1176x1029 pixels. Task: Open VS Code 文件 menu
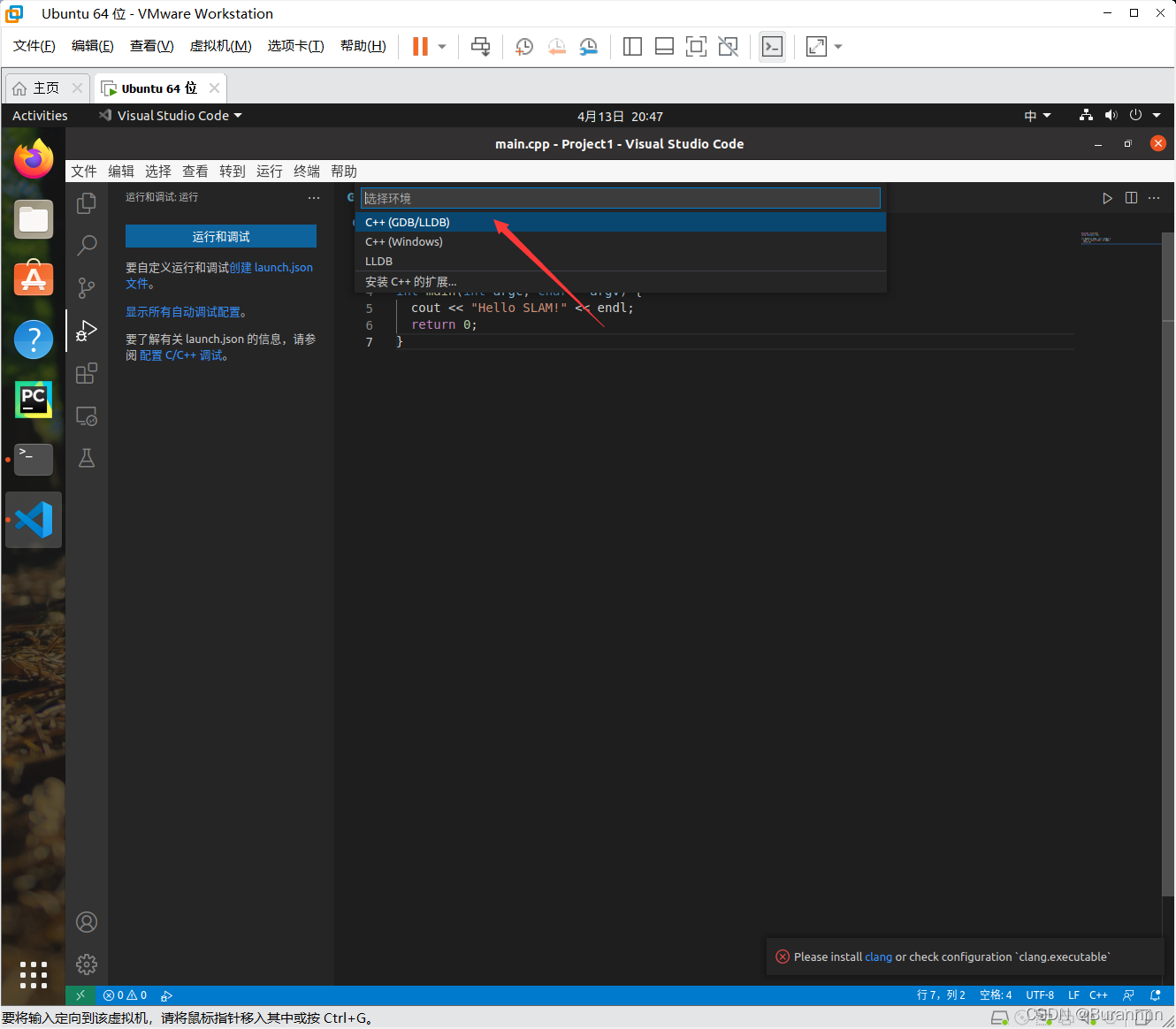[x=84, y=171]
